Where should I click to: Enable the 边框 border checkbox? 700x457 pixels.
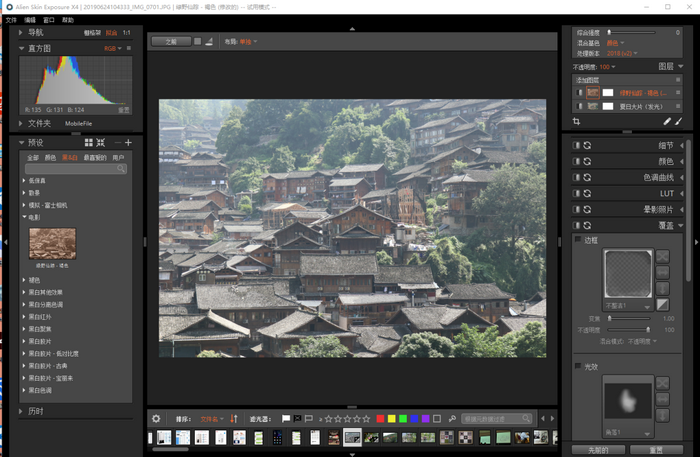(x=578, y=240)
